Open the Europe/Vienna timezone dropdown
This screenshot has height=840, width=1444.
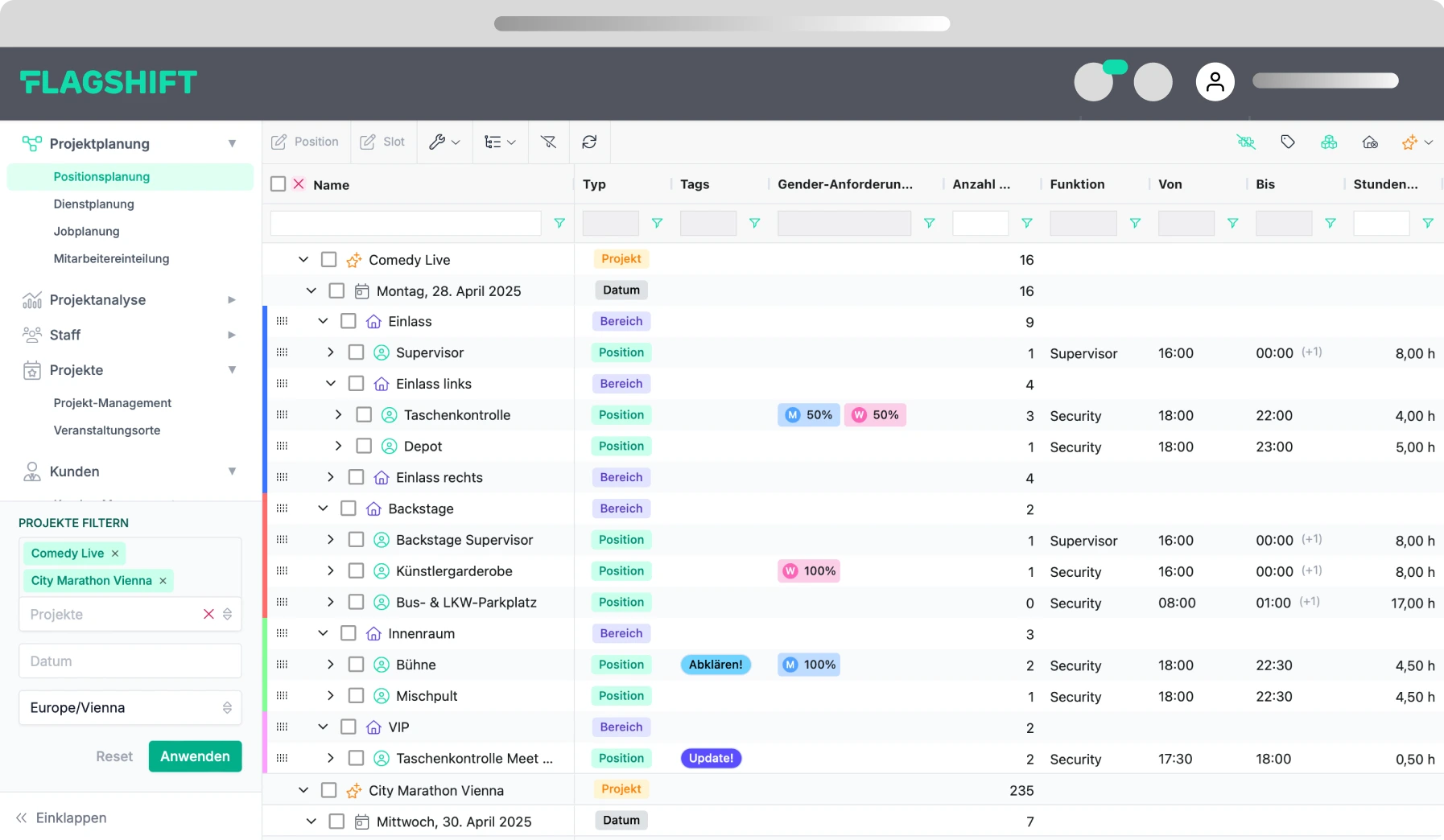point(130,707)
